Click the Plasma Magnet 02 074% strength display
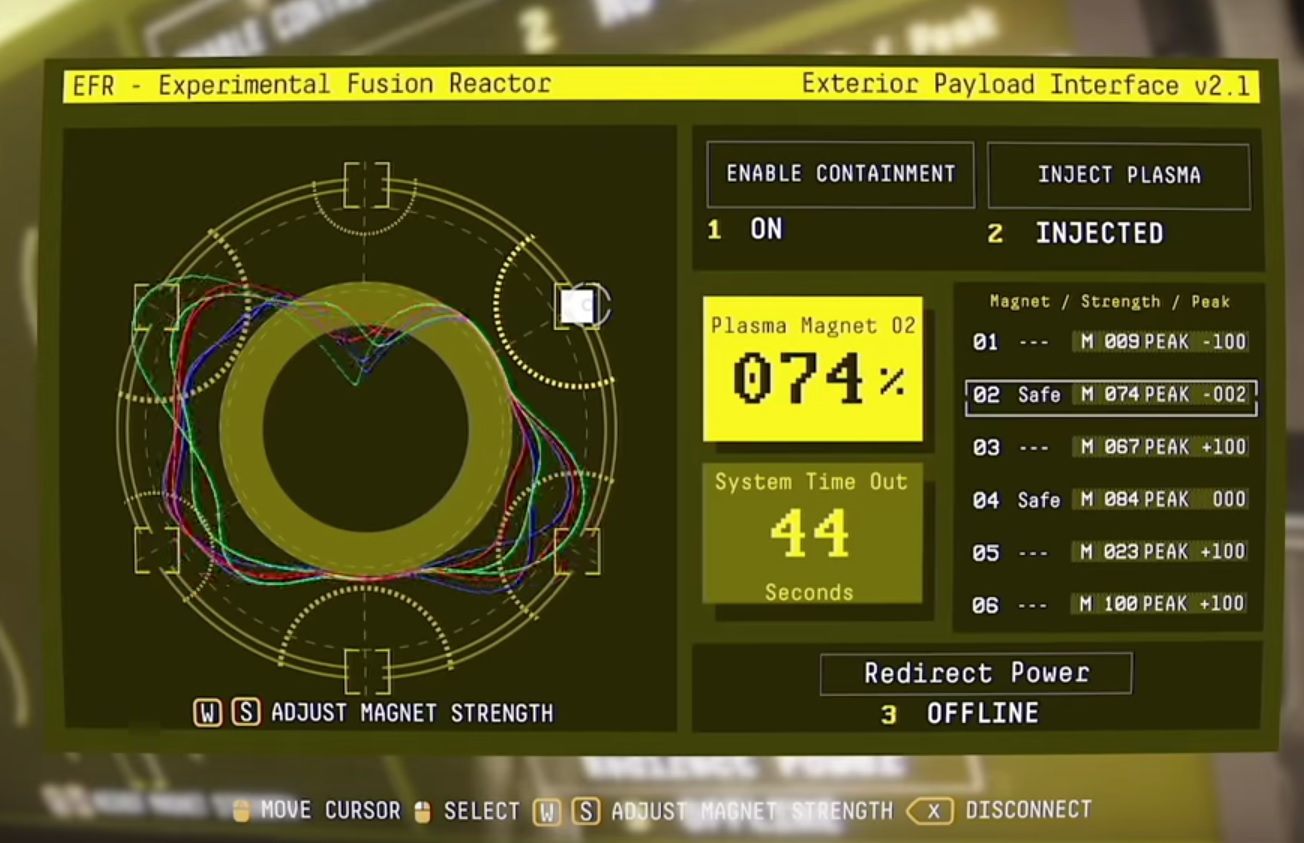This screenshot has height=843, width=1304. tap(815, 368)
